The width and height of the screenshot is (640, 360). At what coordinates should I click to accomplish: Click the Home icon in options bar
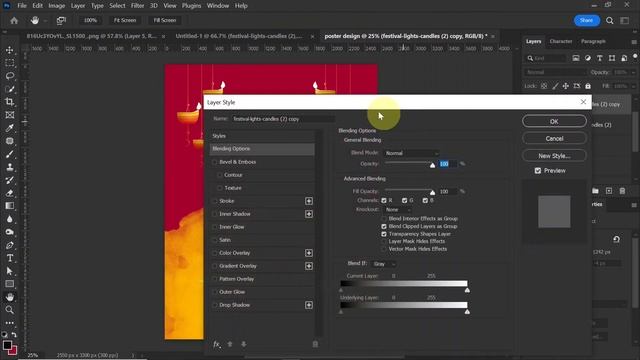pyautogui.click(x=14, y=20)
